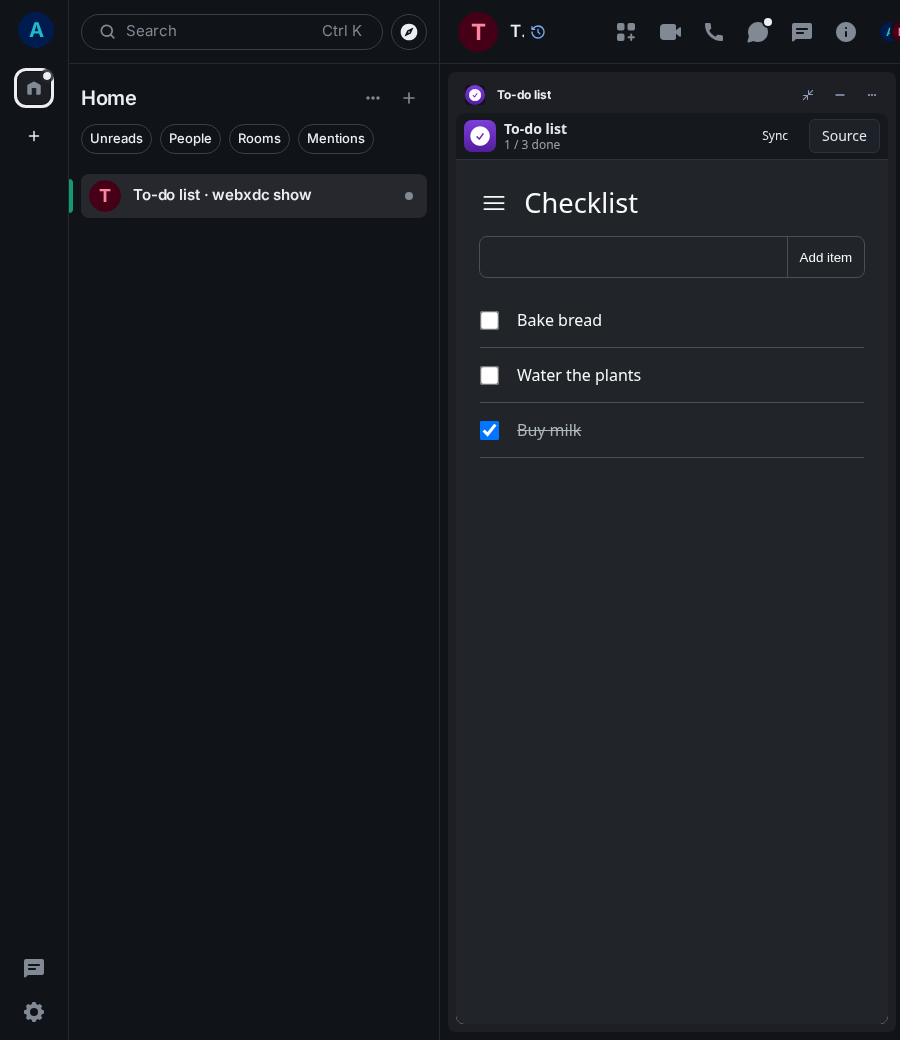Open the Home three-dots options menu
The height and width of the screenshot is (1040, 900).
click(373, 98)
